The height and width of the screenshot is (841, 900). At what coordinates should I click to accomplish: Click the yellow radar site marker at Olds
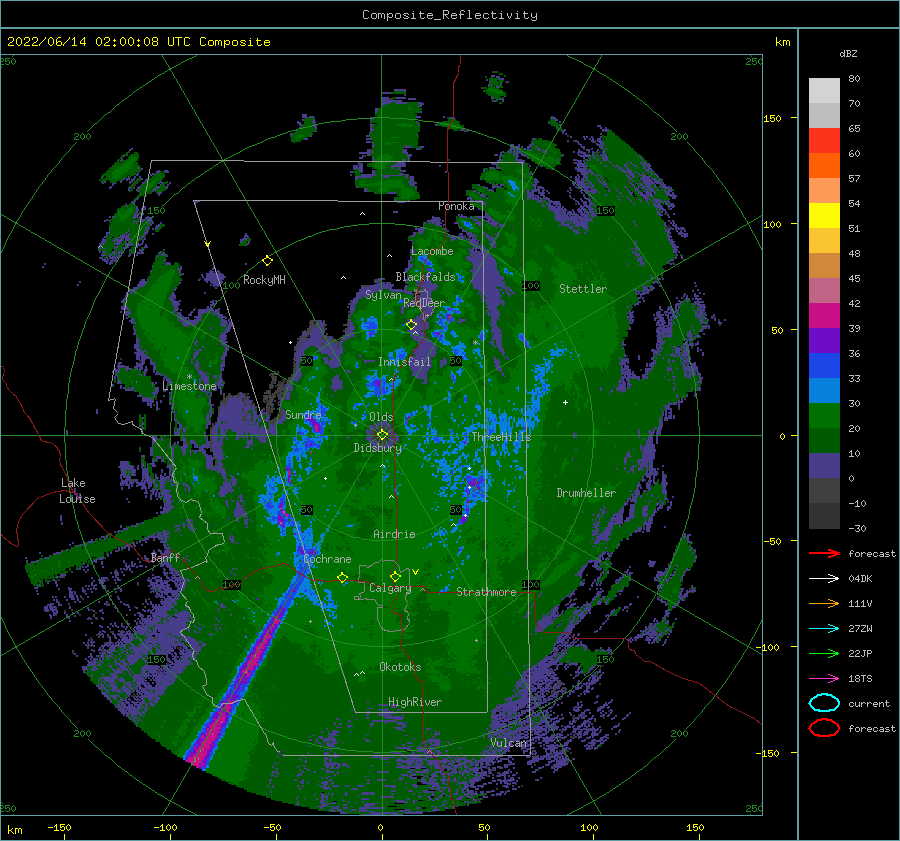[x=382, y=435]
